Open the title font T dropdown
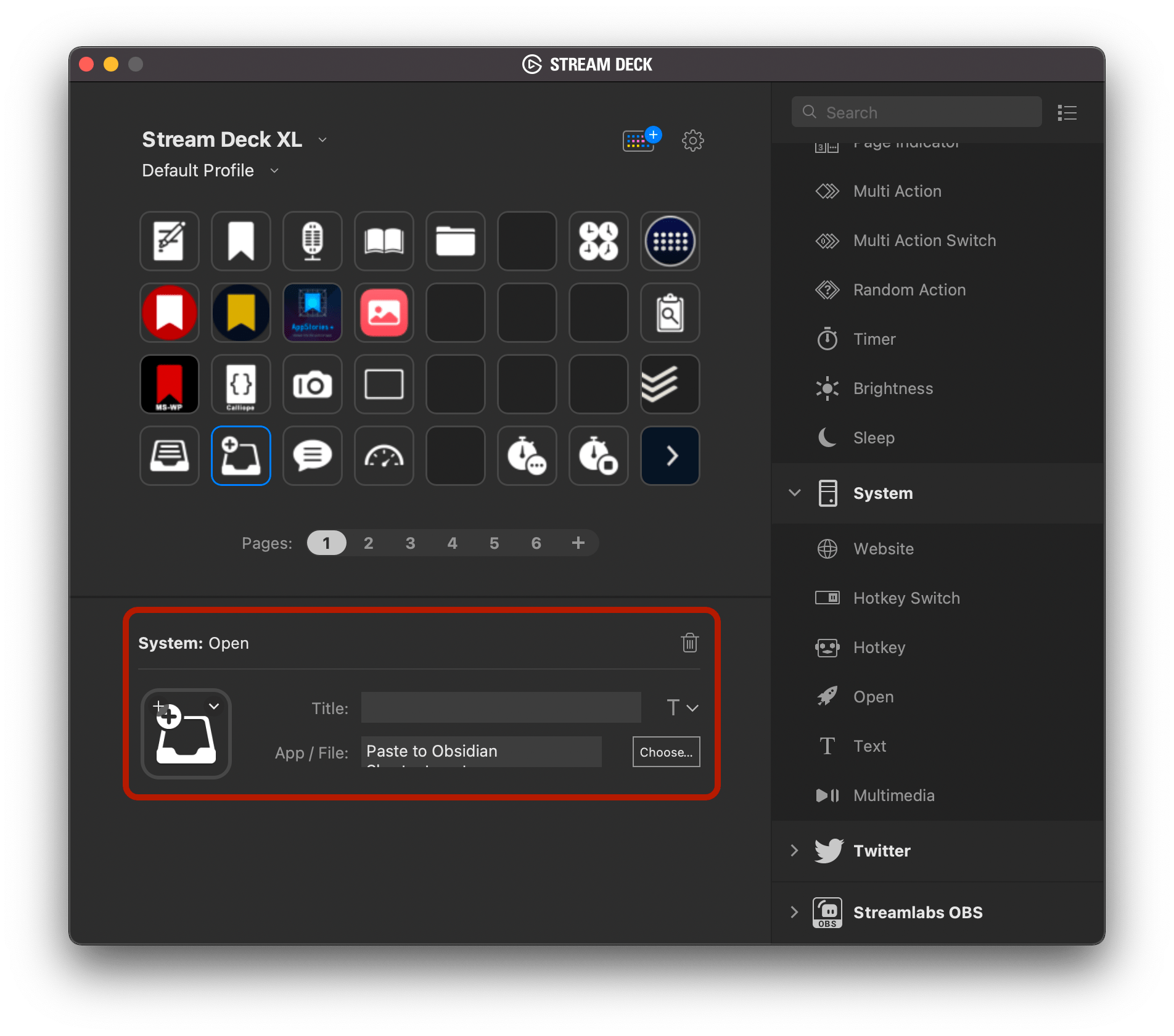This screenshot has height=1036, width=1174. 682,707
